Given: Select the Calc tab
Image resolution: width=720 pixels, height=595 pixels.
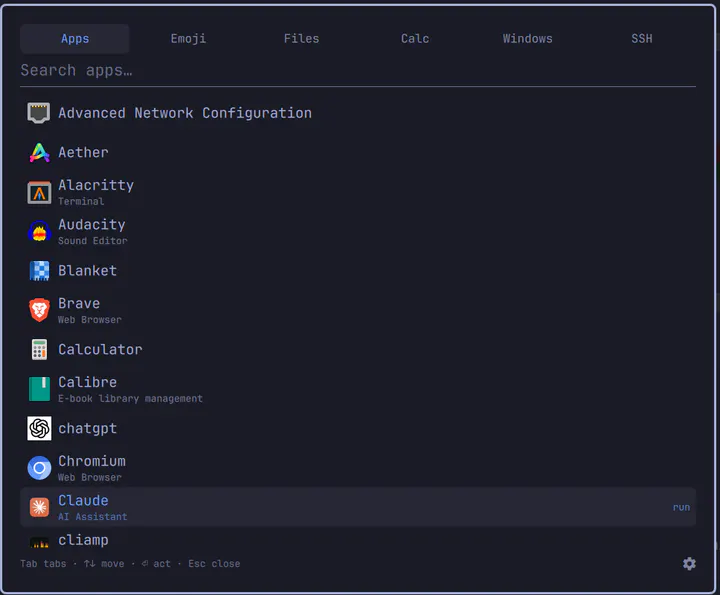Looking at the screenshot, I should [415, 39].
